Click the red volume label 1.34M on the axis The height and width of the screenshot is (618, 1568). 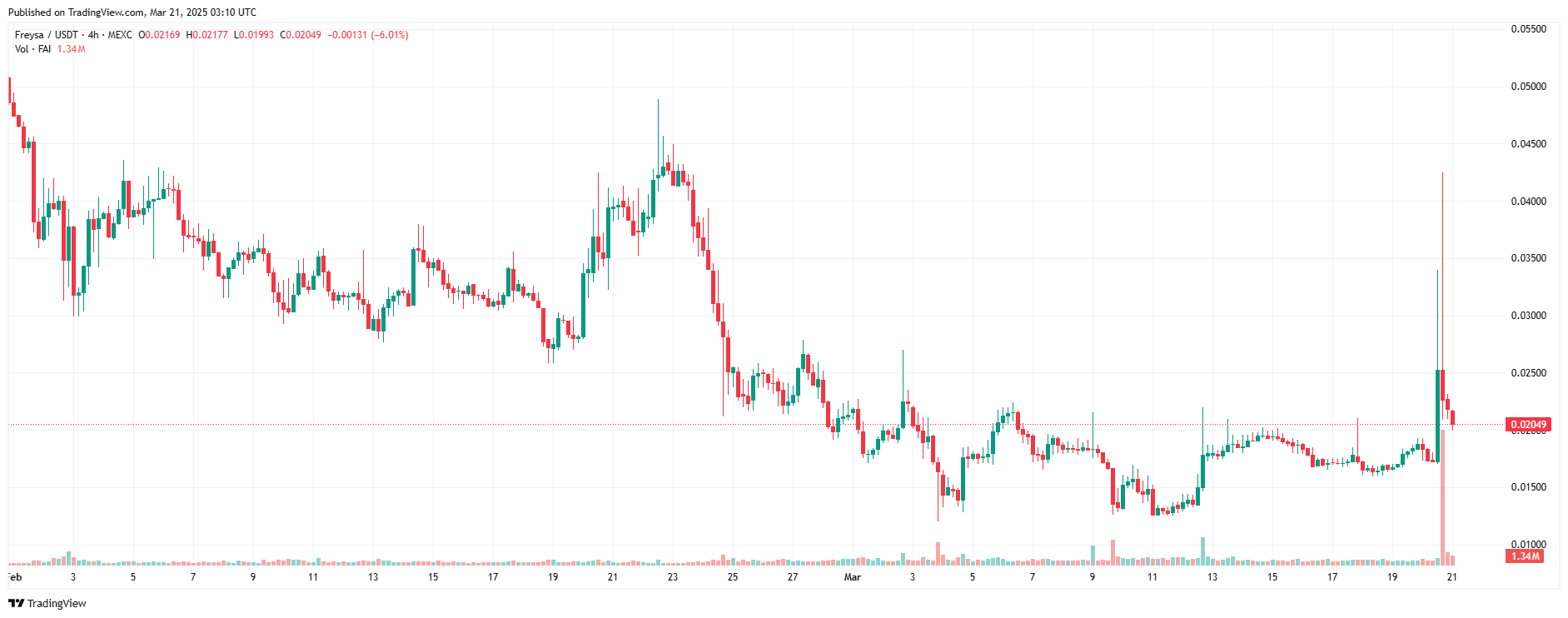pos(1525,556)
